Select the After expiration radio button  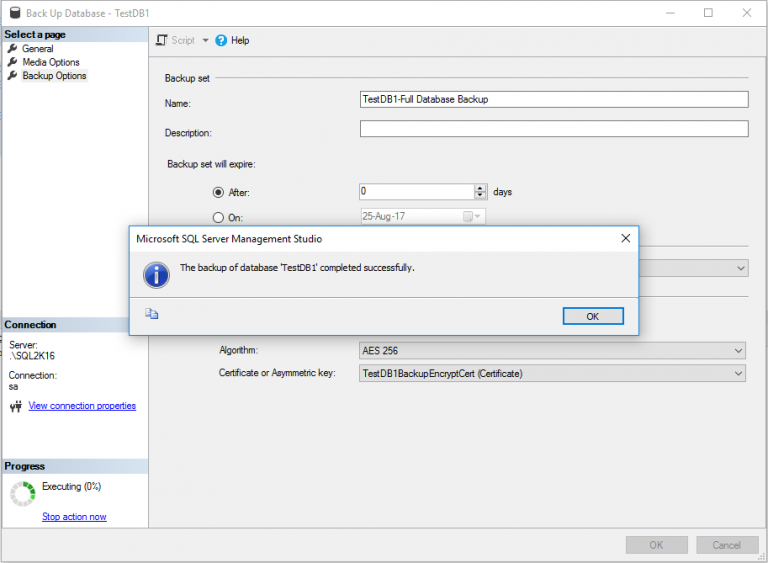[x=218, y=192]
